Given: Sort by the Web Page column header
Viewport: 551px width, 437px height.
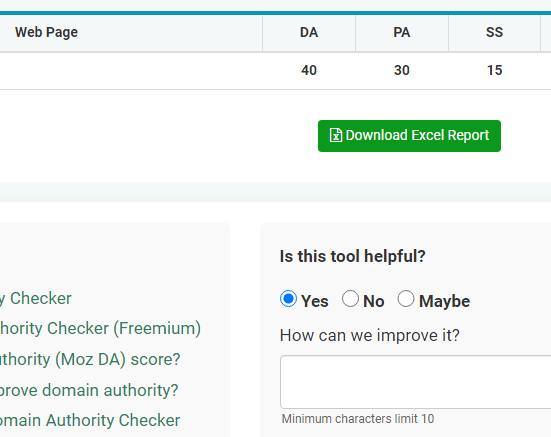Looking at the screenshot, I should (46, 32).
